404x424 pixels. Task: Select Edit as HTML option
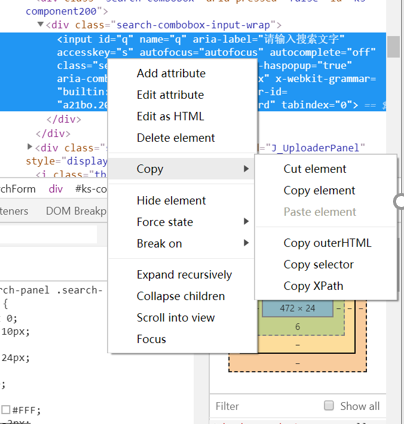click(183, 116)
